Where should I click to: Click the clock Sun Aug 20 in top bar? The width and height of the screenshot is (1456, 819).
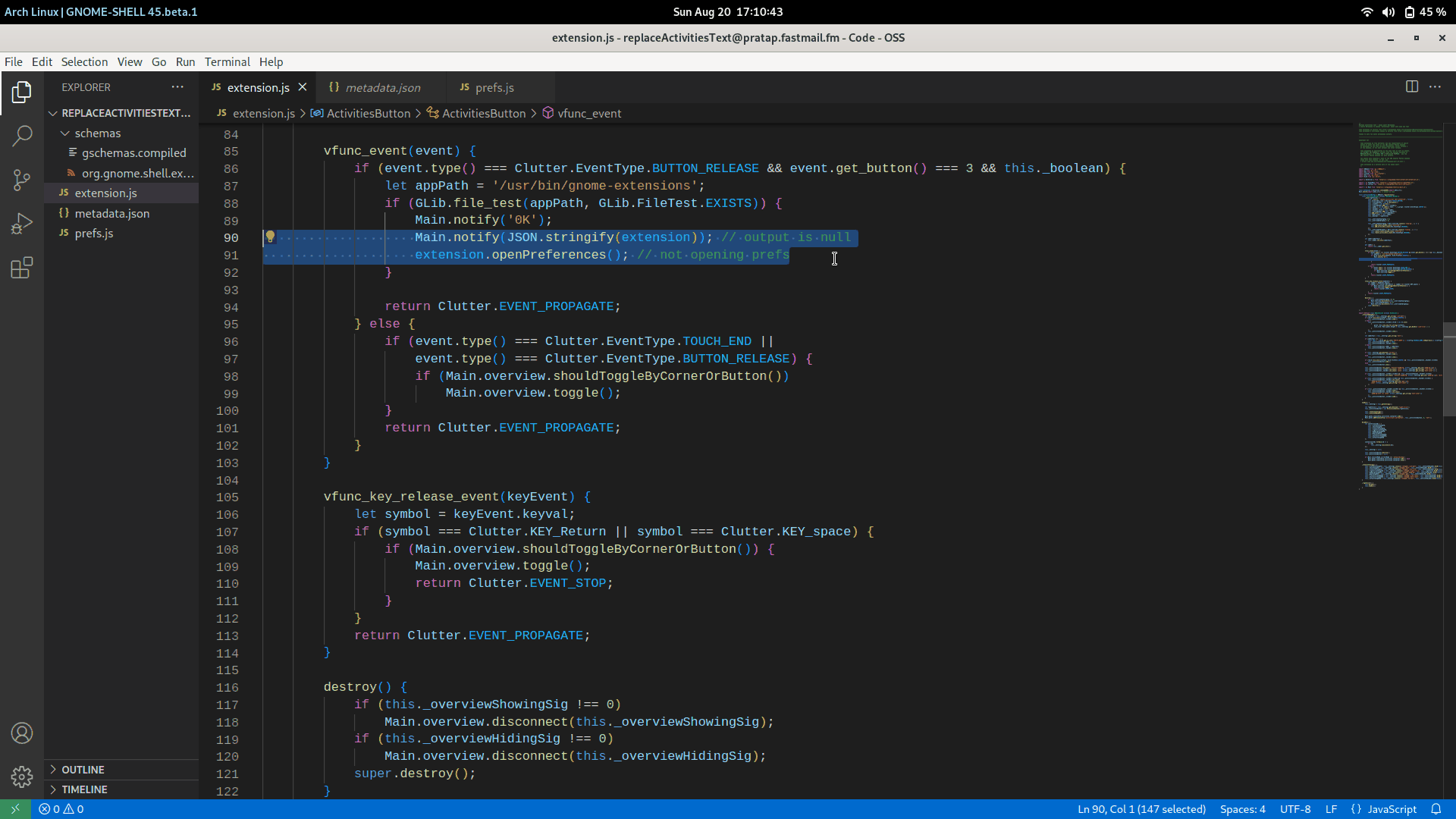click(x=727, y=12)
